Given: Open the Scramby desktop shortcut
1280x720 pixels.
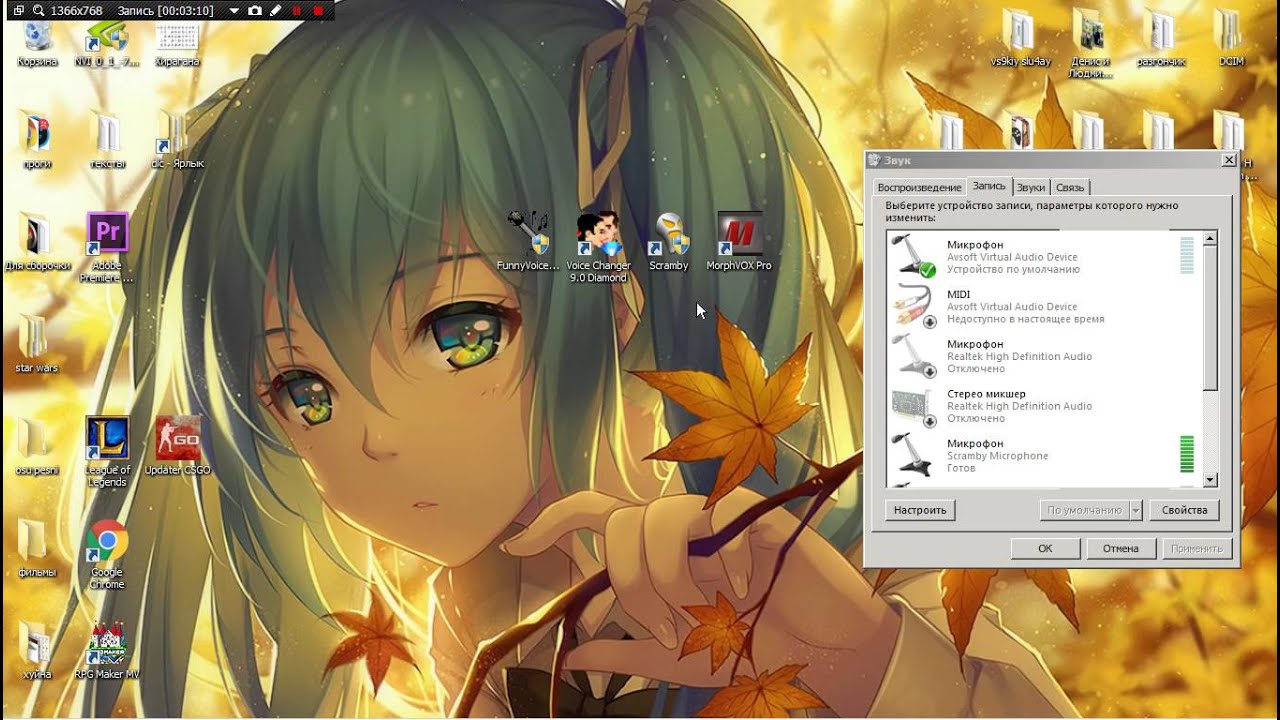Looking at the screenshot, I should (669, 240).
